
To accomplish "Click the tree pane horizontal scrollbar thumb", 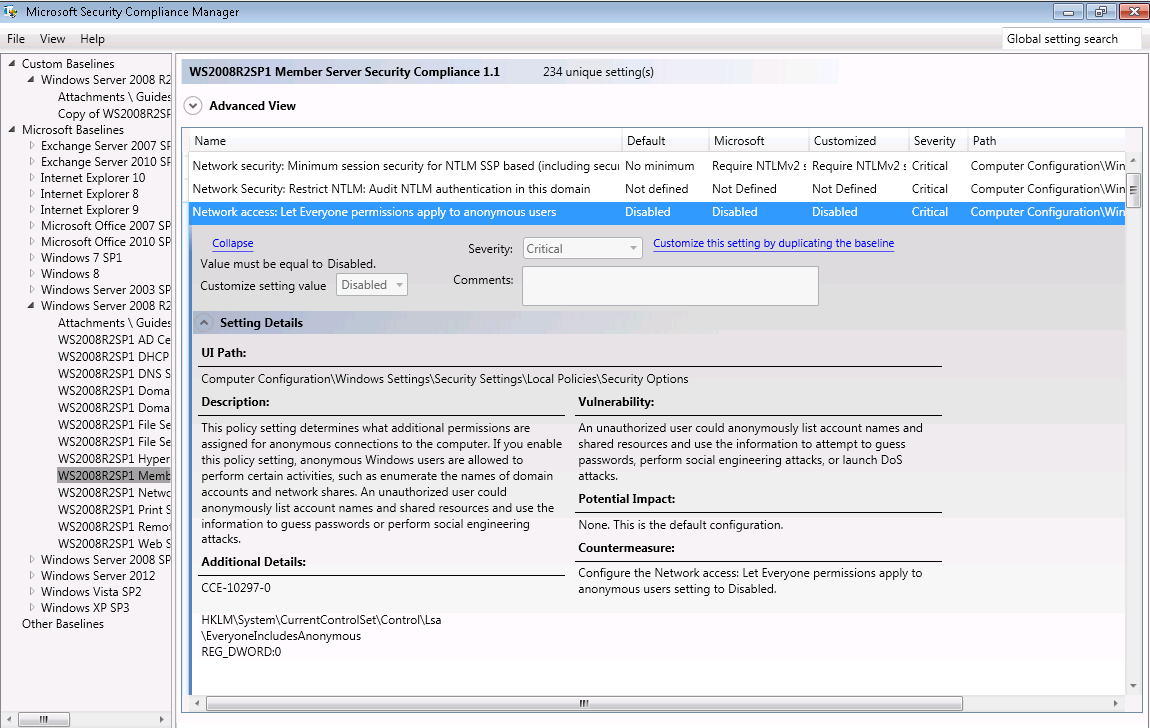I will [x=43, y=719].
